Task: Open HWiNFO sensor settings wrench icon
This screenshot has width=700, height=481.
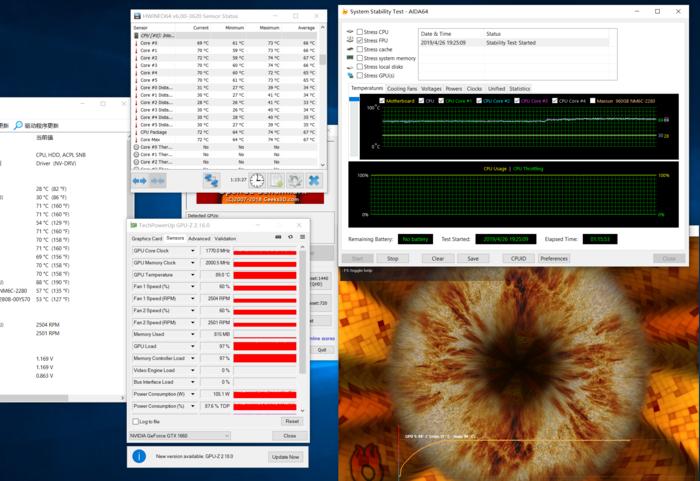Action: (295, 180)
